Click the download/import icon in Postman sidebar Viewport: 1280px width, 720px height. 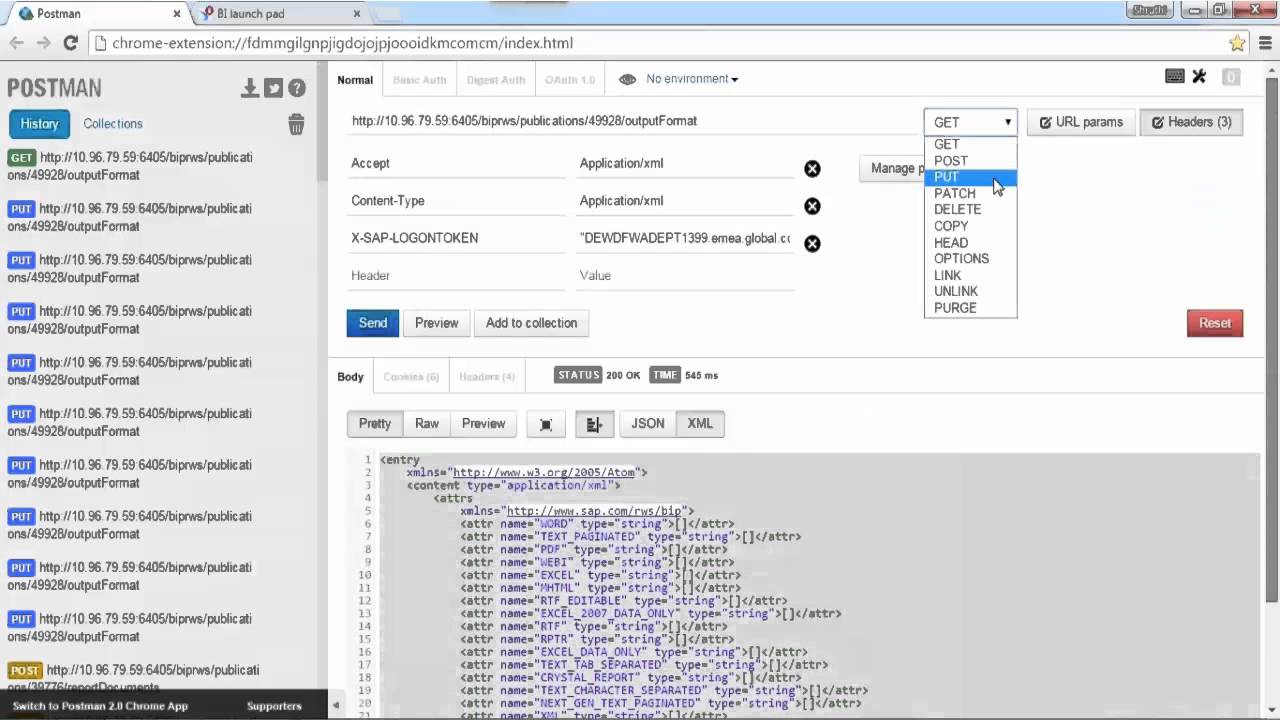point(250,88)
